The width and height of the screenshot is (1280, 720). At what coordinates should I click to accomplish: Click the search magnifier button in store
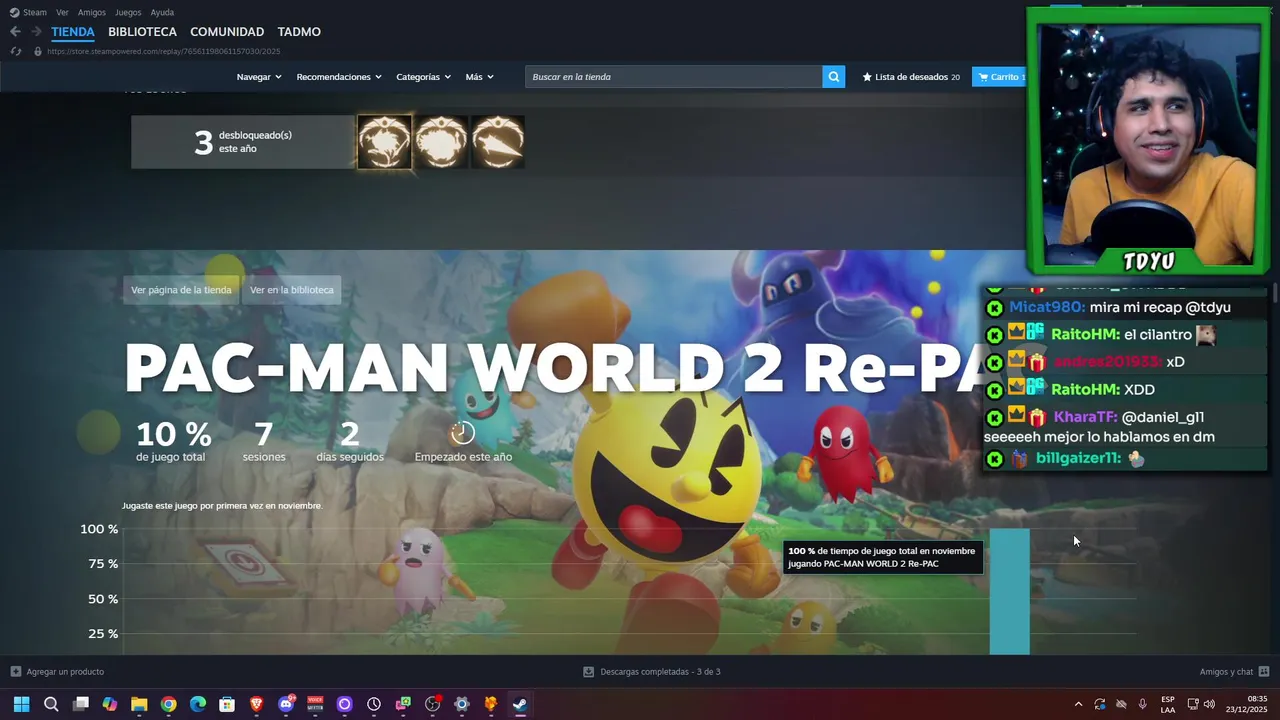833,77
